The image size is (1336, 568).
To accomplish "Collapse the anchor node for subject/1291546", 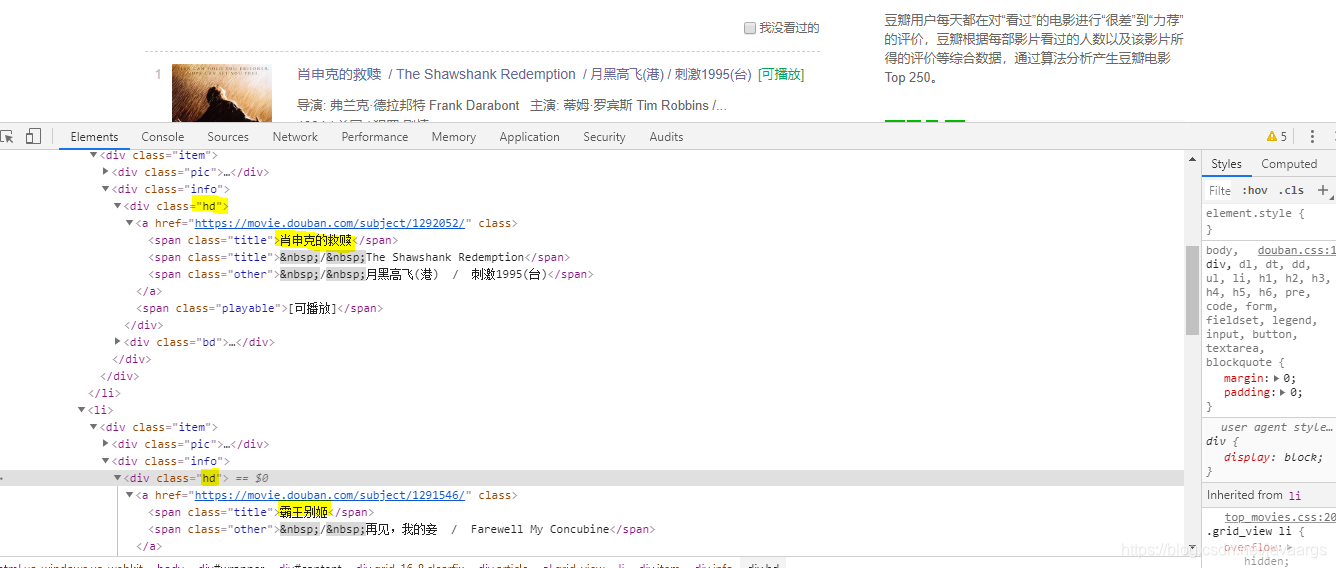I will (130, 495).
